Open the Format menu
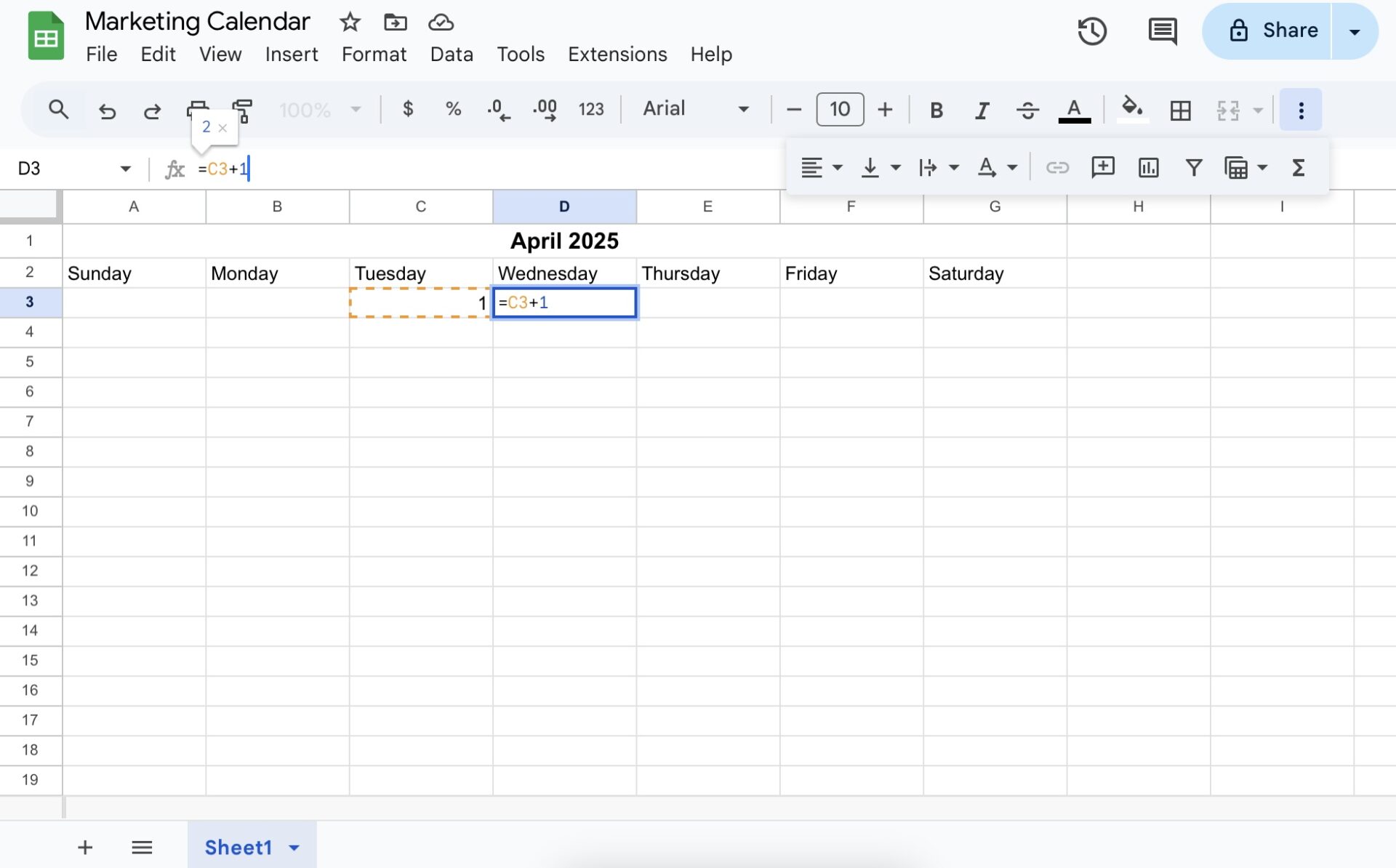 click(374, 55)
